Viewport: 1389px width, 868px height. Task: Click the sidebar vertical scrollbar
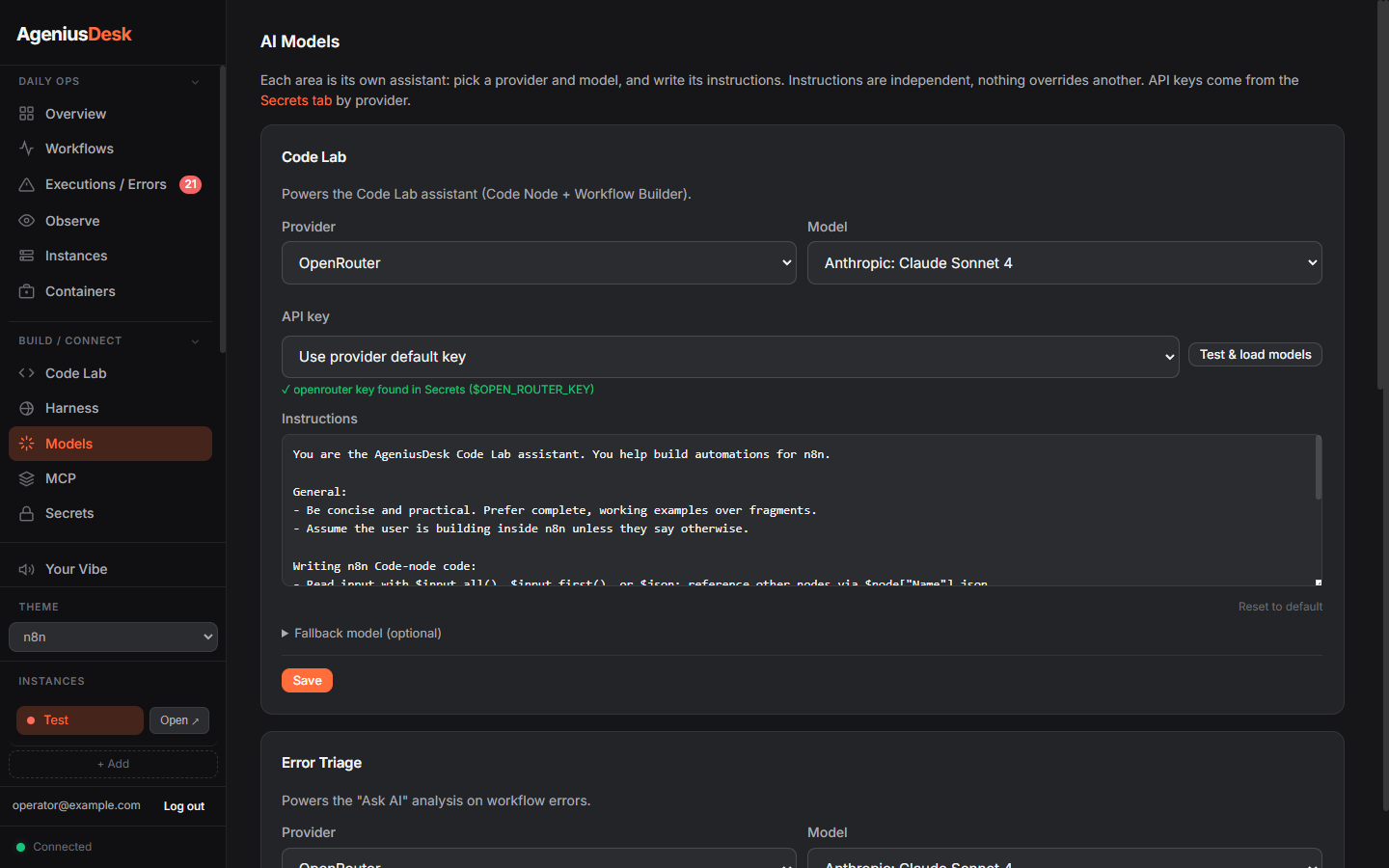223,208
